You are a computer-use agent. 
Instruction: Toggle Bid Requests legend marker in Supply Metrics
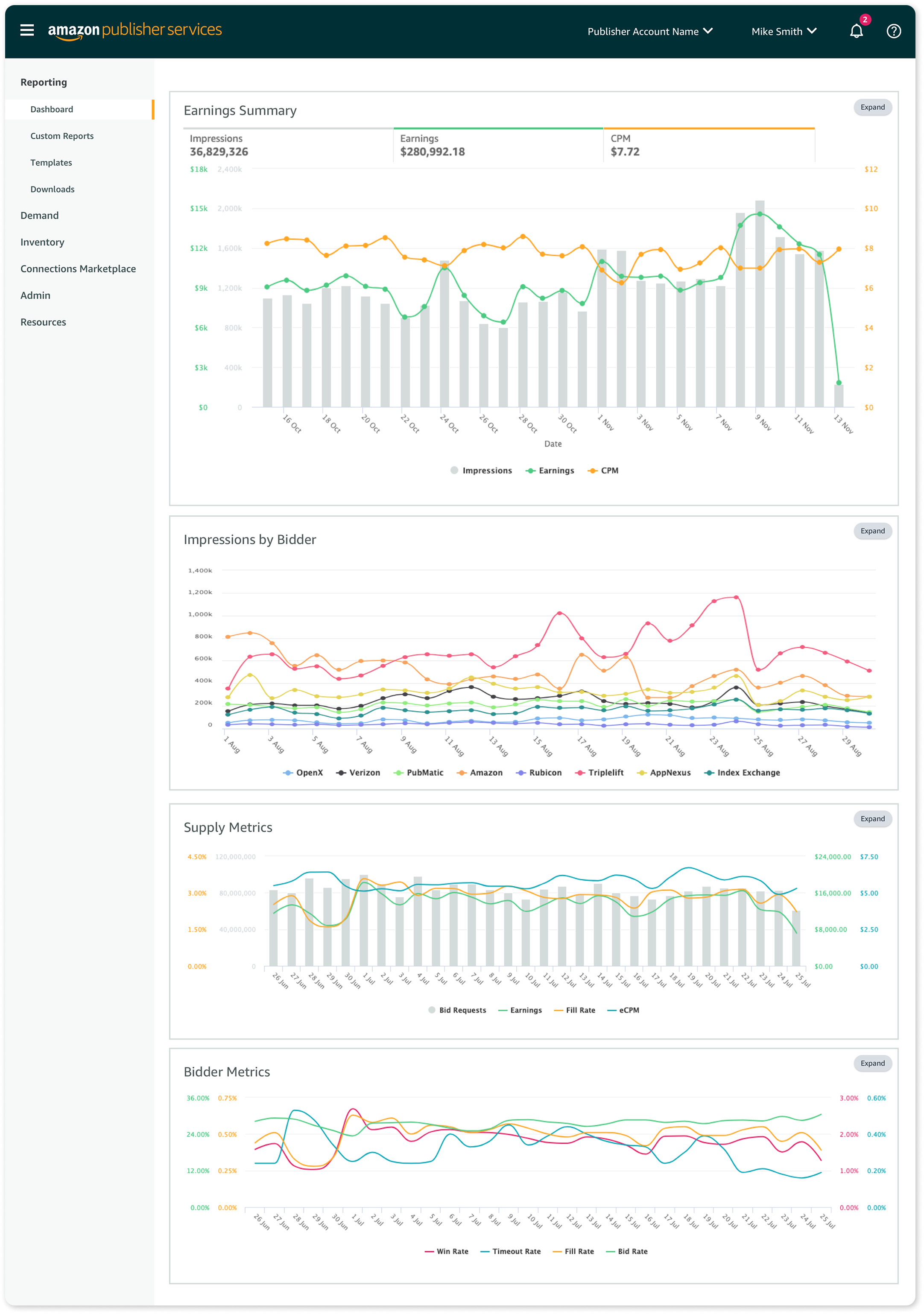click(432, 1010)
